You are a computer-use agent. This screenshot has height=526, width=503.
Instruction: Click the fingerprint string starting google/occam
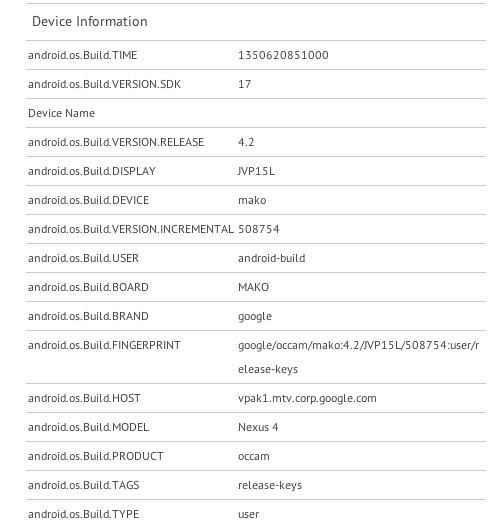(x=358, y=357)
